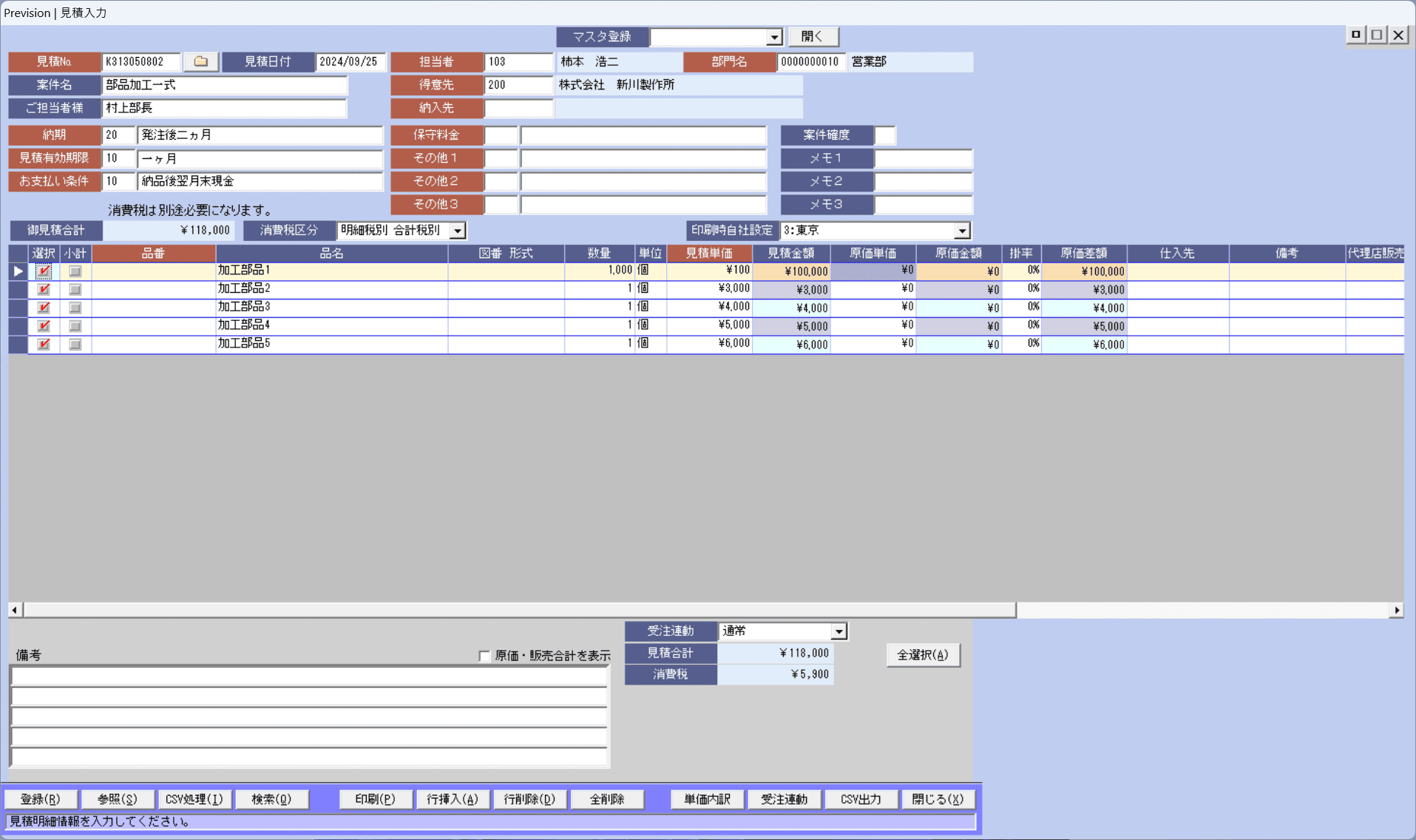This screenshot has height=840, width=1416.
Task: Open the マスタ登録 dropdown list
Action: point(773,37)
